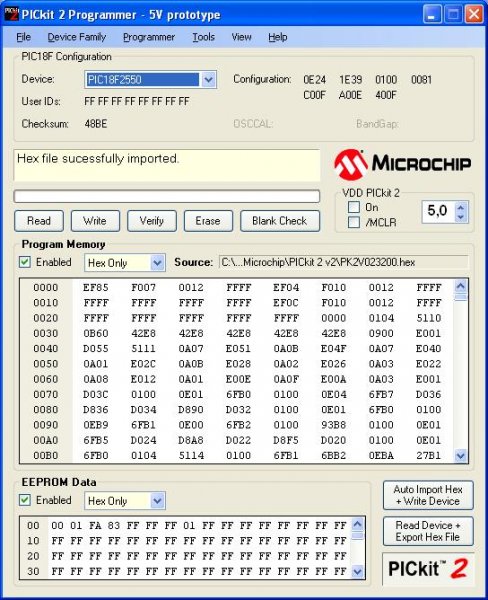Click Auto Import Hex + Write Device
This screenshot has height=600, width=488.
point(428,495)
